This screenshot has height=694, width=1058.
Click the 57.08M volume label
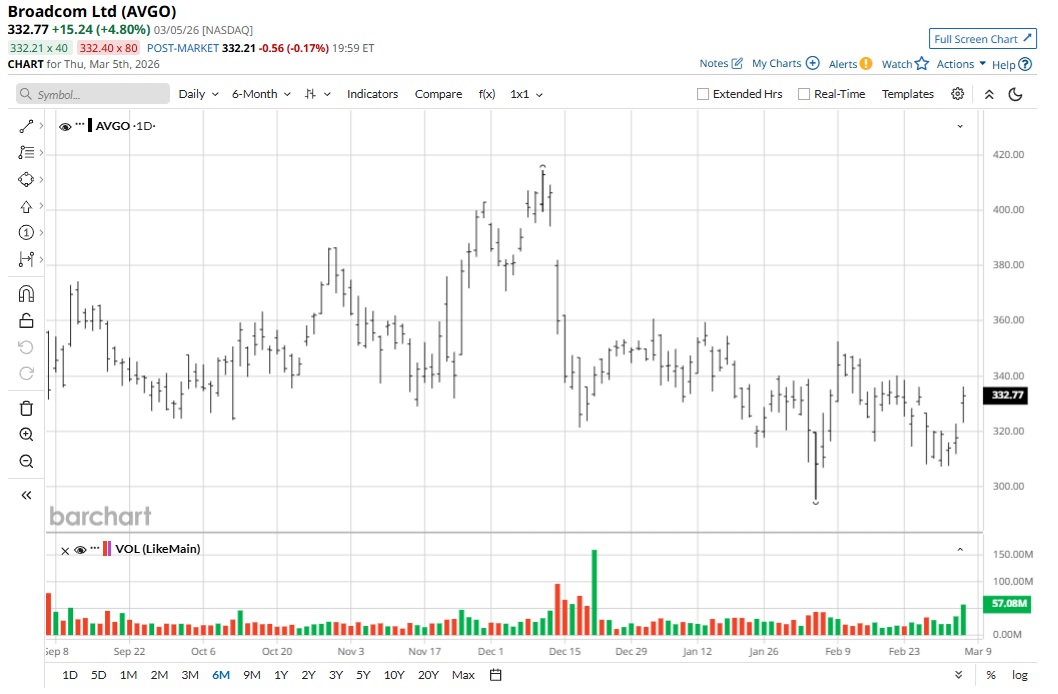tap(1007, 604)
